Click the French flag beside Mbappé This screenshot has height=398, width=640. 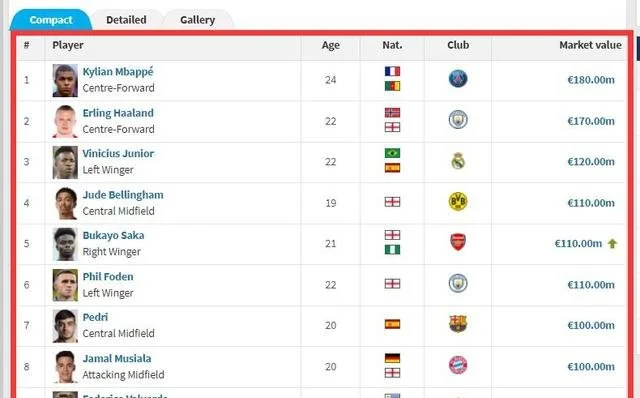coord(392,71)
